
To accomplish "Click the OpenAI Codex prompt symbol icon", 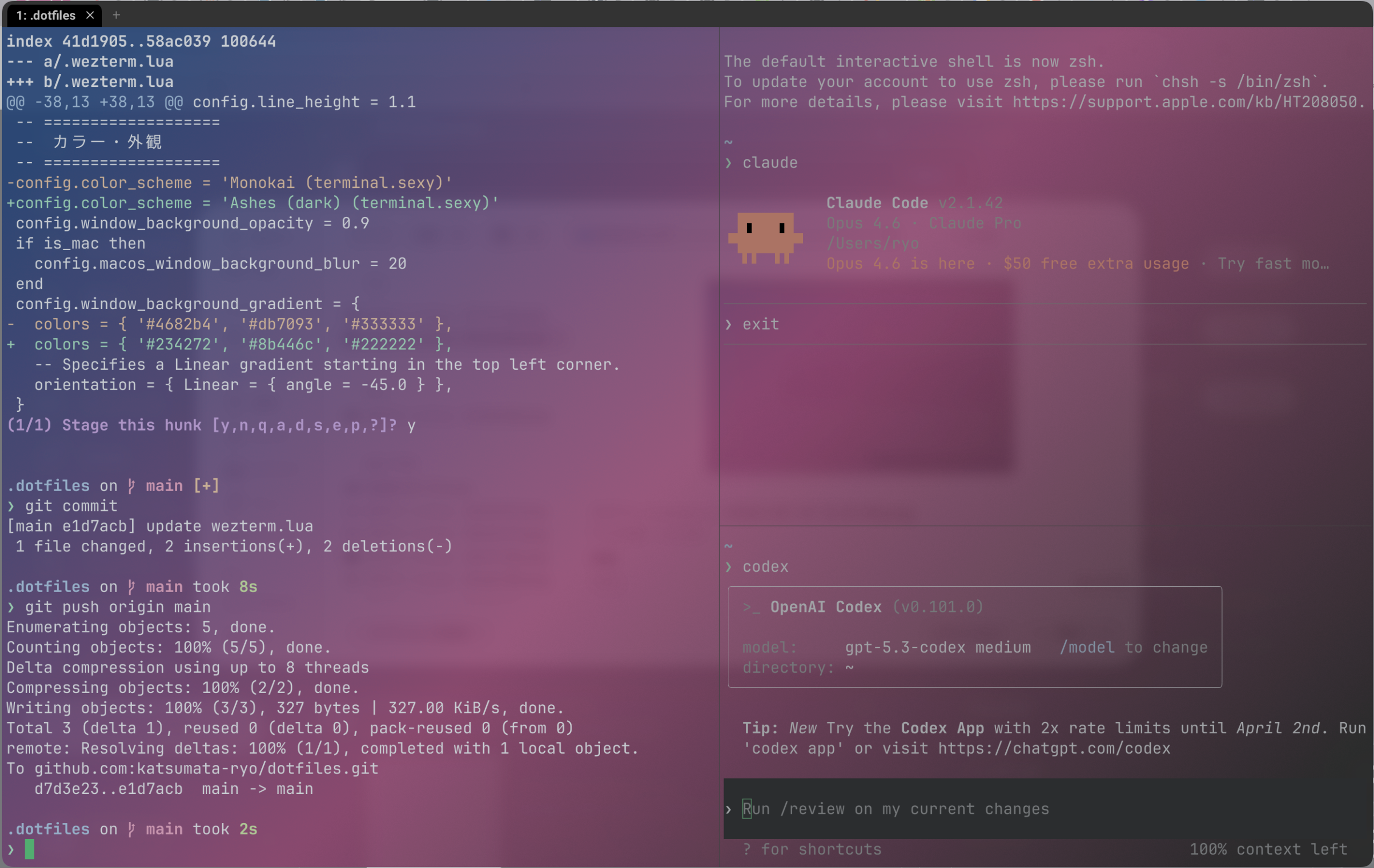I will click(751, 607).
